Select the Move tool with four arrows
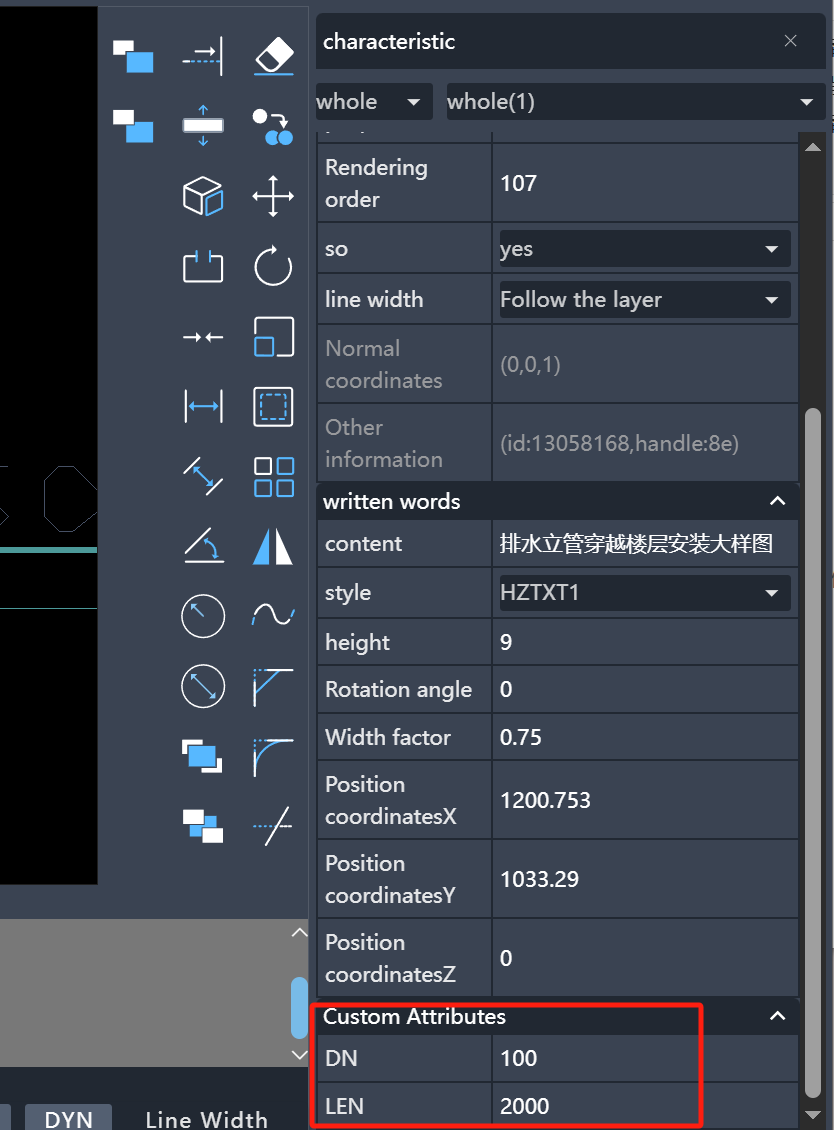 (273, 196)
